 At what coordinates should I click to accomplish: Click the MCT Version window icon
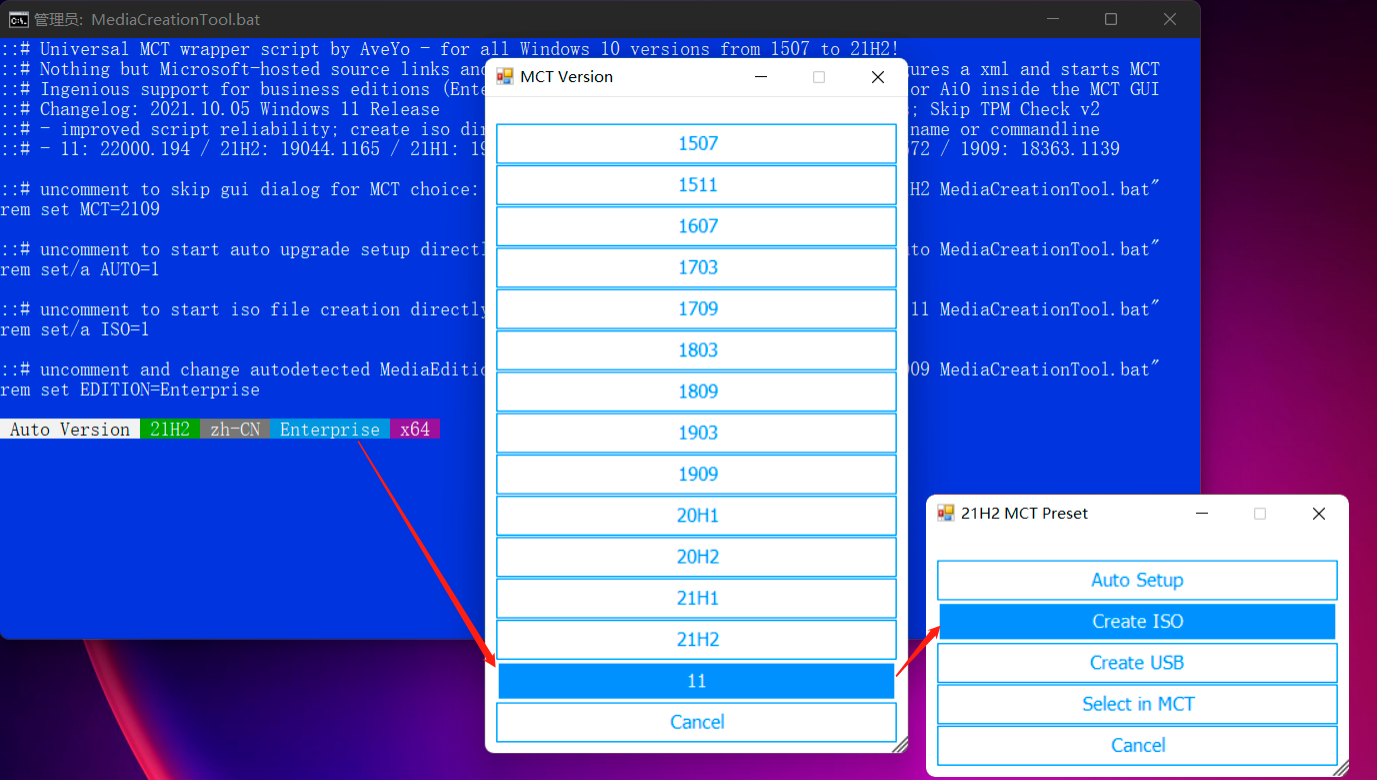pyautogui.click(x=505, y=77)
